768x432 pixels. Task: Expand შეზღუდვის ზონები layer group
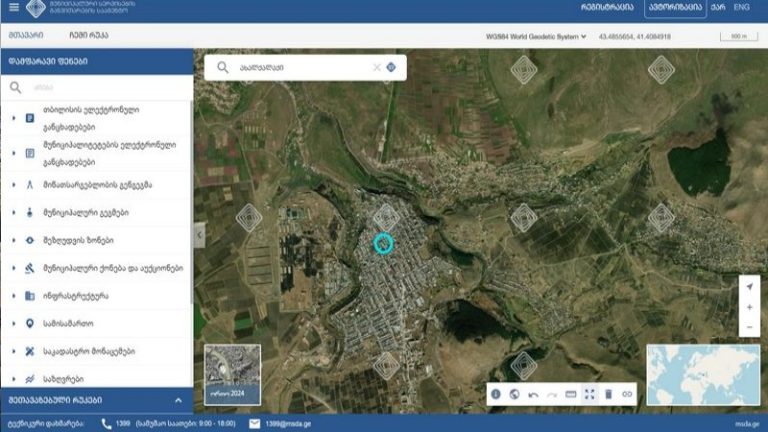point(14,240)
